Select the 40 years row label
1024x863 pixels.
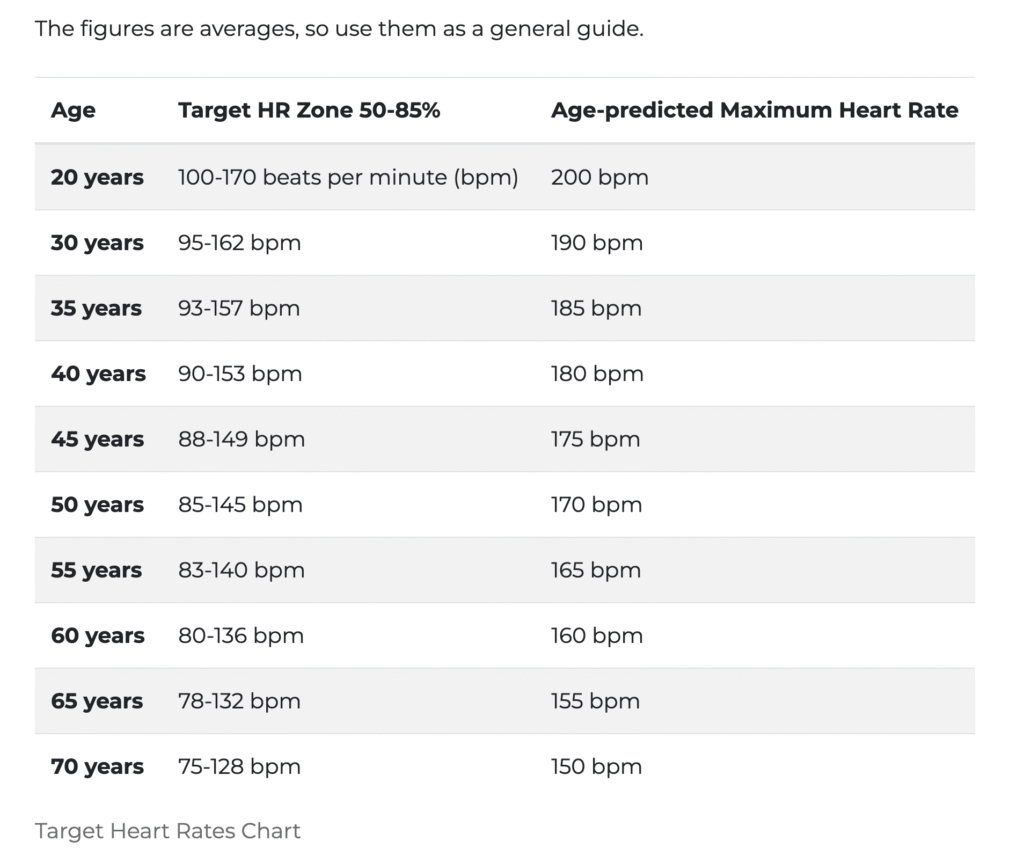coord(98,373)
